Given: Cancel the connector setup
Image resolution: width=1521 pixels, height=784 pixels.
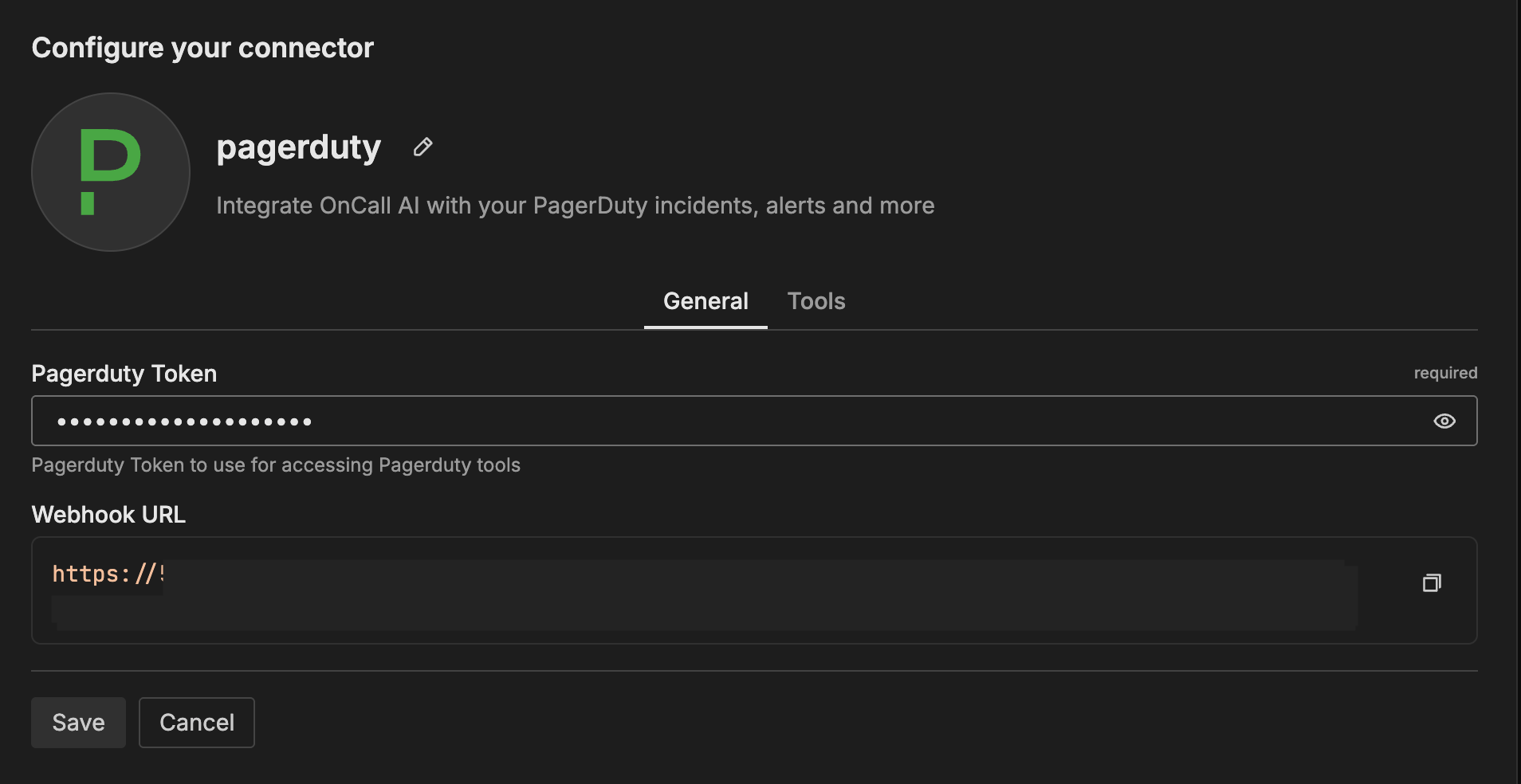Looking at the screenshot, I should coord(197,723).
